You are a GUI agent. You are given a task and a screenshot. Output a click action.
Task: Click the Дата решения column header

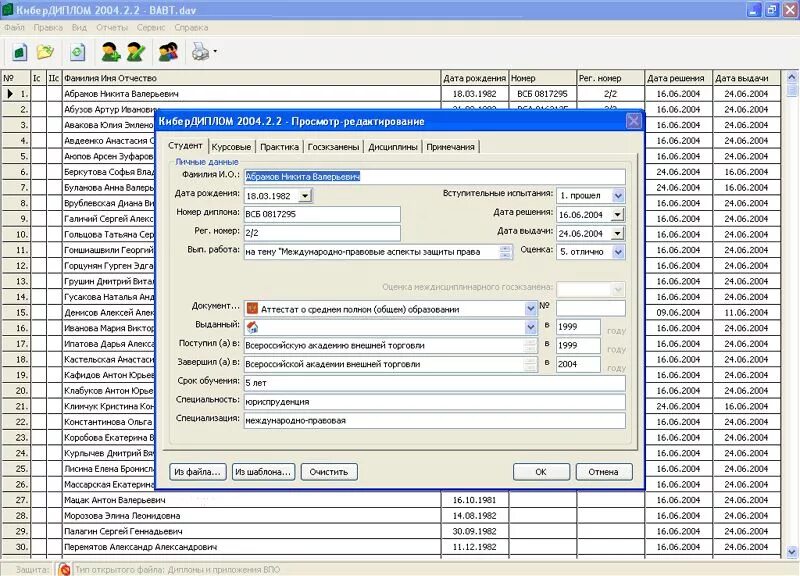pos(678,78)
